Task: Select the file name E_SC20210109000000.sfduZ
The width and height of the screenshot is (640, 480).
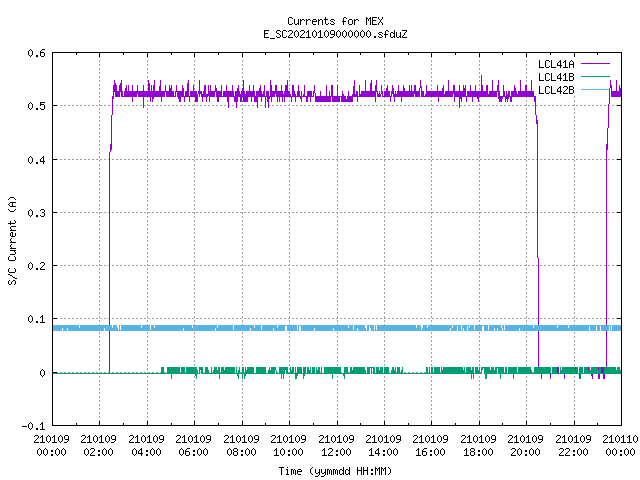Action: [335, 34]
